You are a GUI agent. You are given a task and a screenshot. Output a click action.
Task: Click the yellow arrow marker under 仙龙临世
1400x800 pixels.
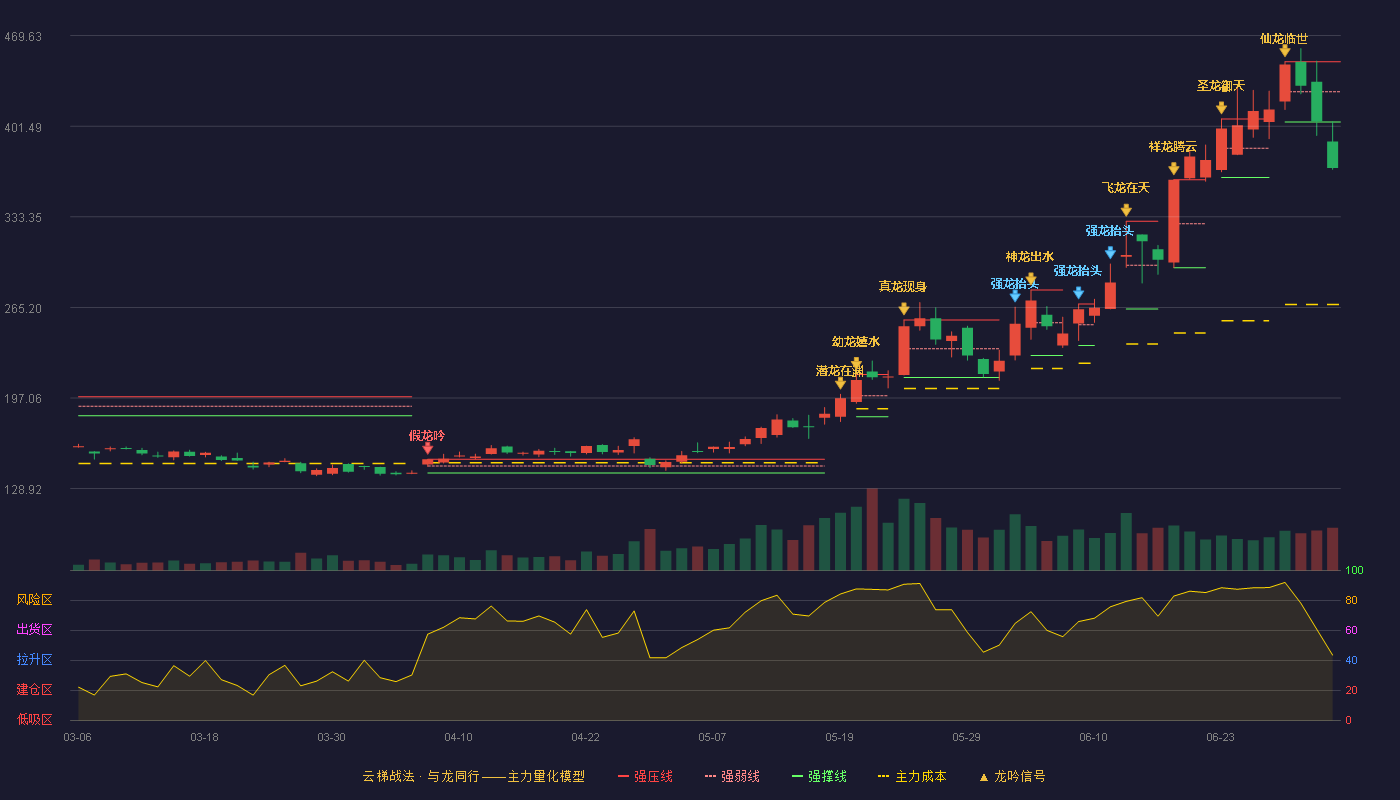(1284, 50)
